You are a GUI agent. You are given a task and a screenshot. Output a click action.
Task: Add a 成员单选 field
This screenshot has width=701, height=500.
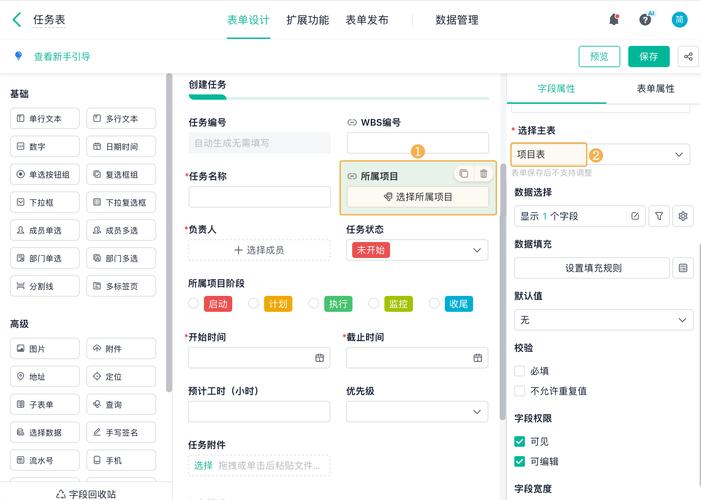tap(45, 230)
